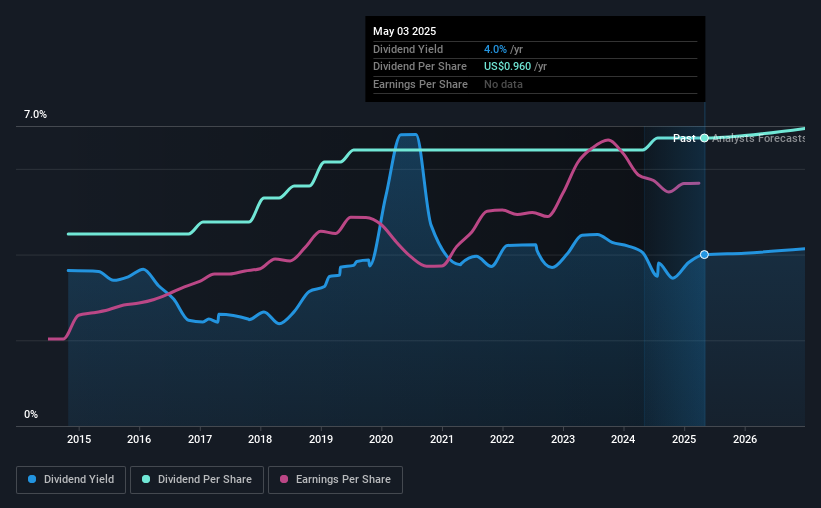Click the Earnings Per Share label in the tooltip
This screenshot has height=508, width=821.
click(420, 84)
